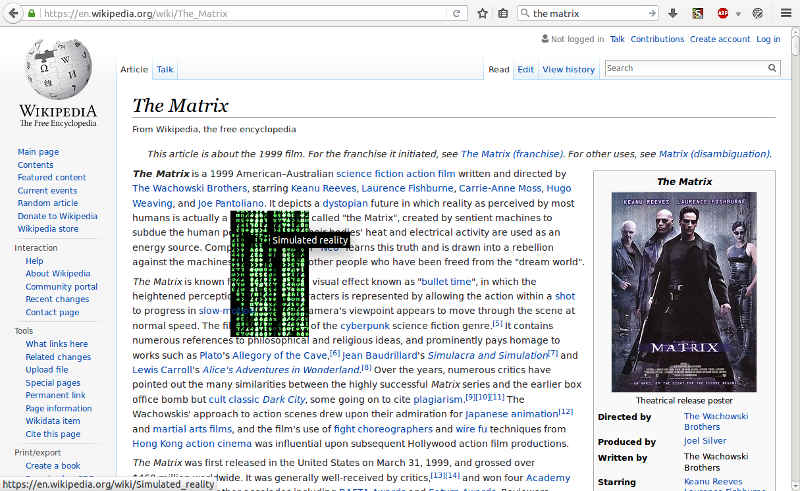800x491 pixels.
Task: Go to Main page in sidebar
Action: (x=38, y=152)
